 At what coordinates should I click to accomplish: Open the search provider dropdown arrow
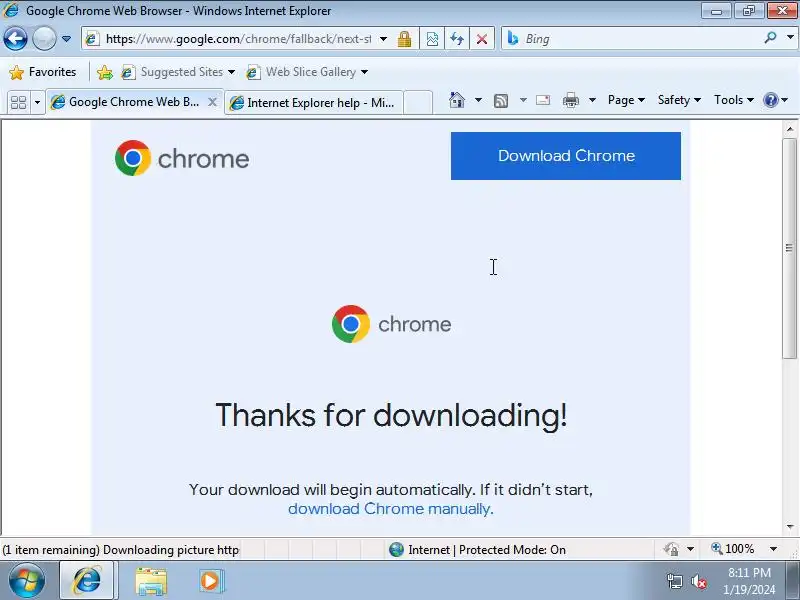tap(790, 38)
